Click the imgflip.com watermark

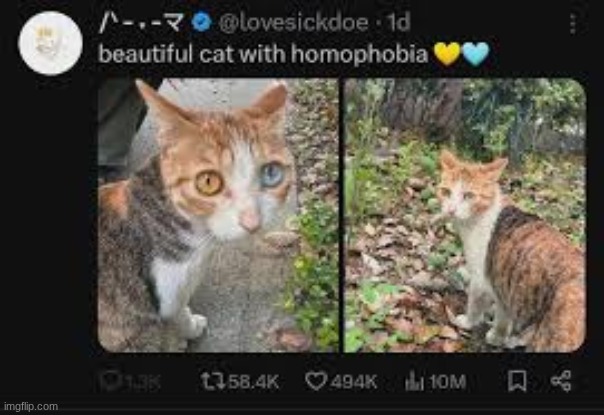click(x=31, y=406)
